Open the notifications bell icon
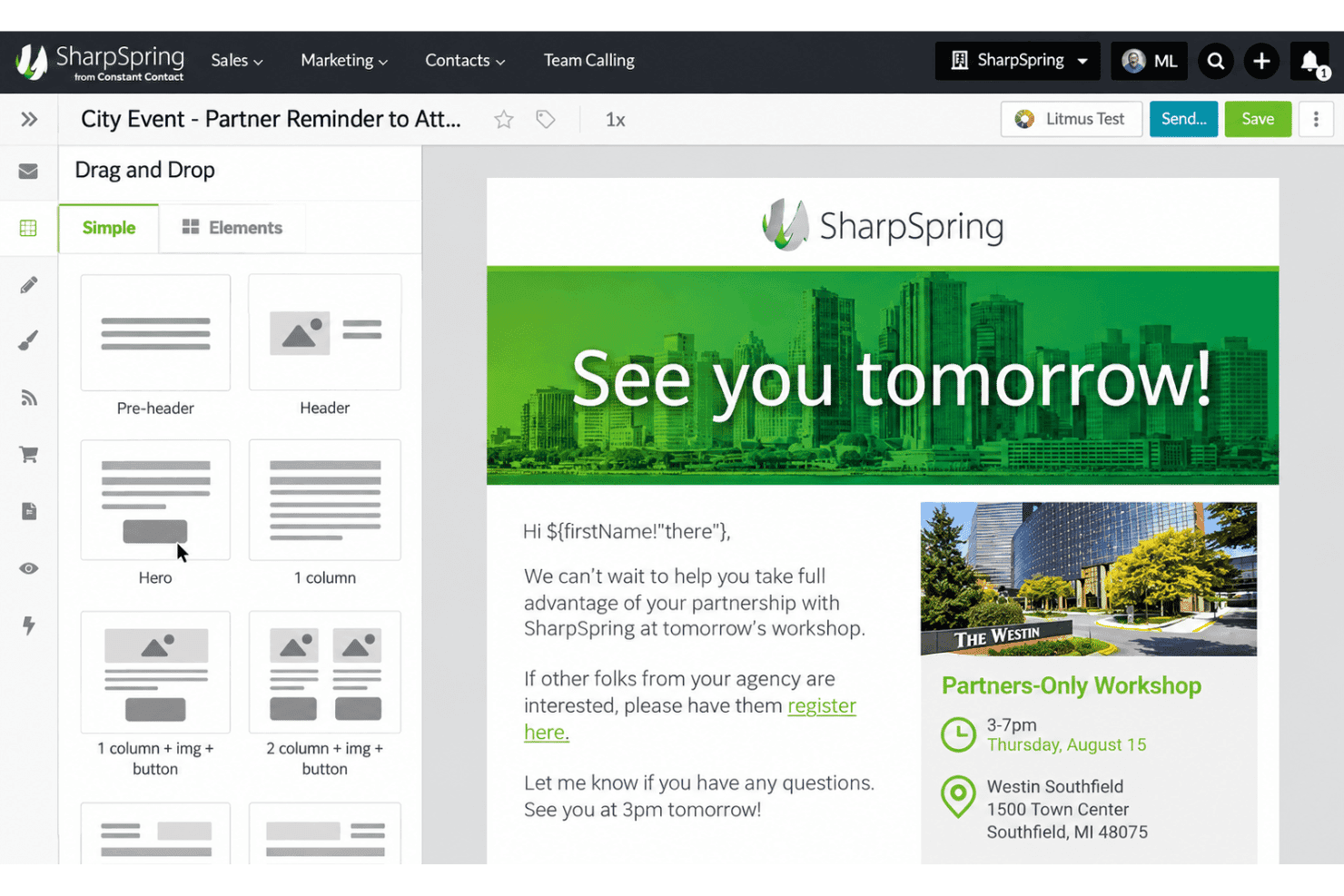The image size is (1344, 896). (1310, 61)
